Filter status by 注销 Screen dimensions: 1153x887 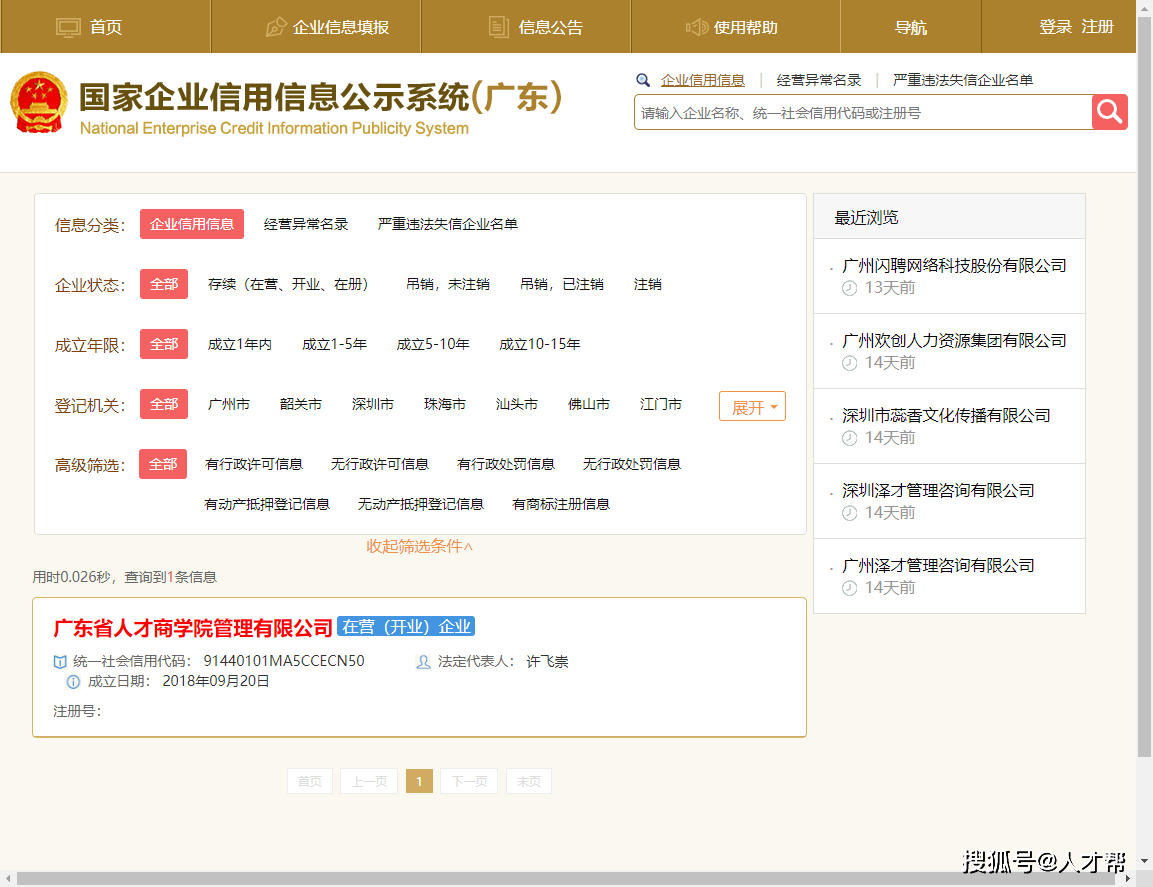tap(648, 285)
